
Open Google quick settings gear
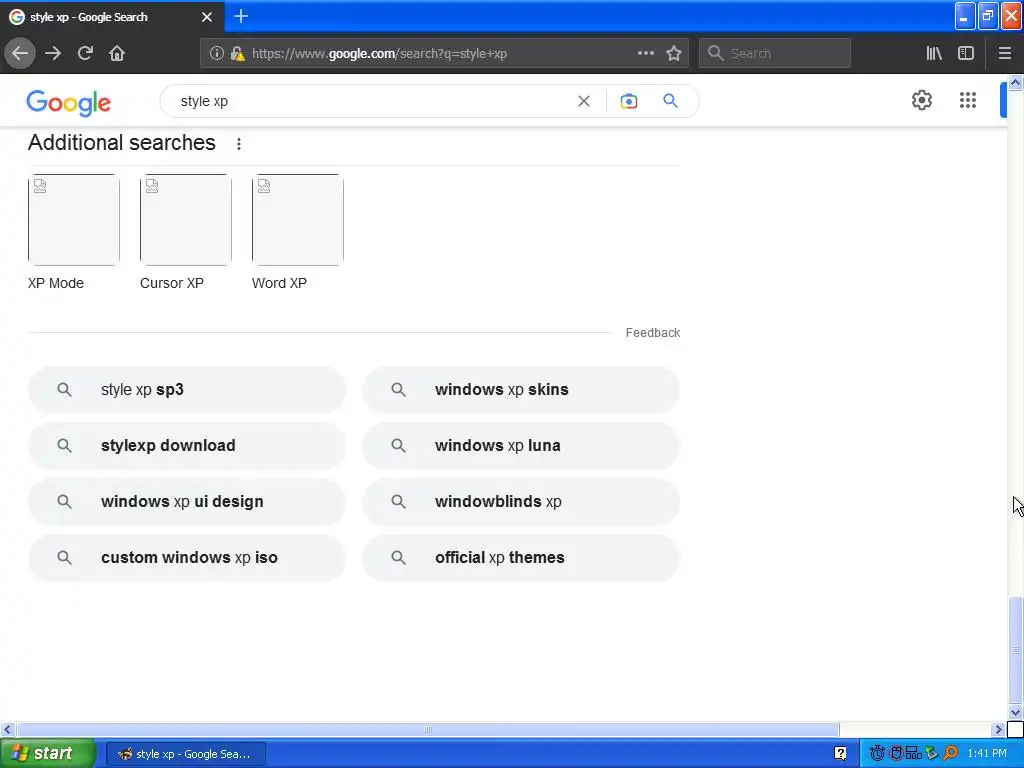pyautogui.click(x=921, y=101)
